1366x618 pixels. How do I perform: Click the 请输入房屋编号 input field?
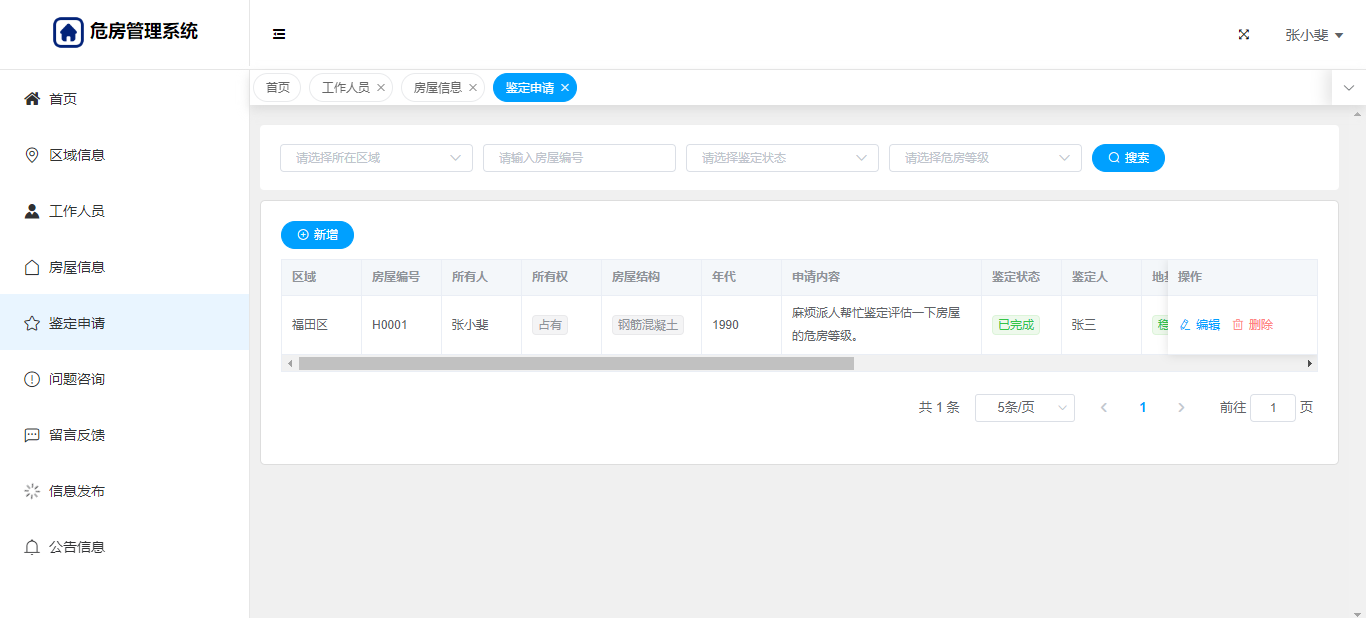pos(579,158)
